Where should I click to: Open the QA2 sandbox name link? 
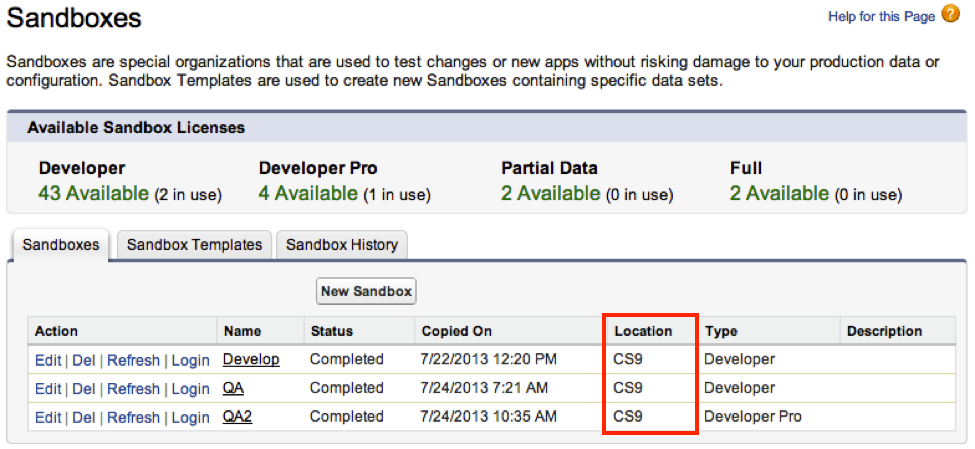click(238, 416)
